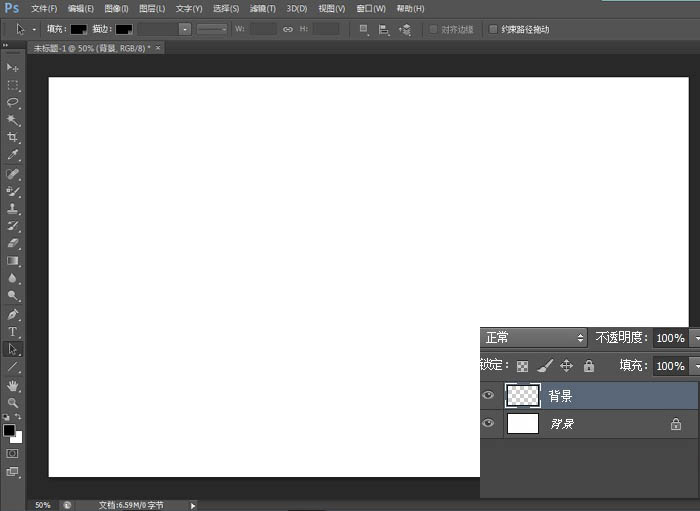Screen dimensions: 700x511
Task: Expand the 不透明度 opacity dropdown arrow
Action: coord(695,338)
